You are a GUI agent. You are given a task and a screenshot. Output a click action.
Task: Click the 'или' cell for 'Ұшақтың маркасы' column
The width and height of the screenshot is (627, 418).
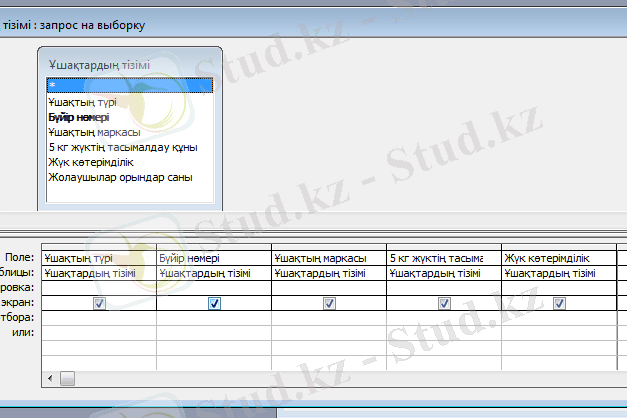pos(329,333)
